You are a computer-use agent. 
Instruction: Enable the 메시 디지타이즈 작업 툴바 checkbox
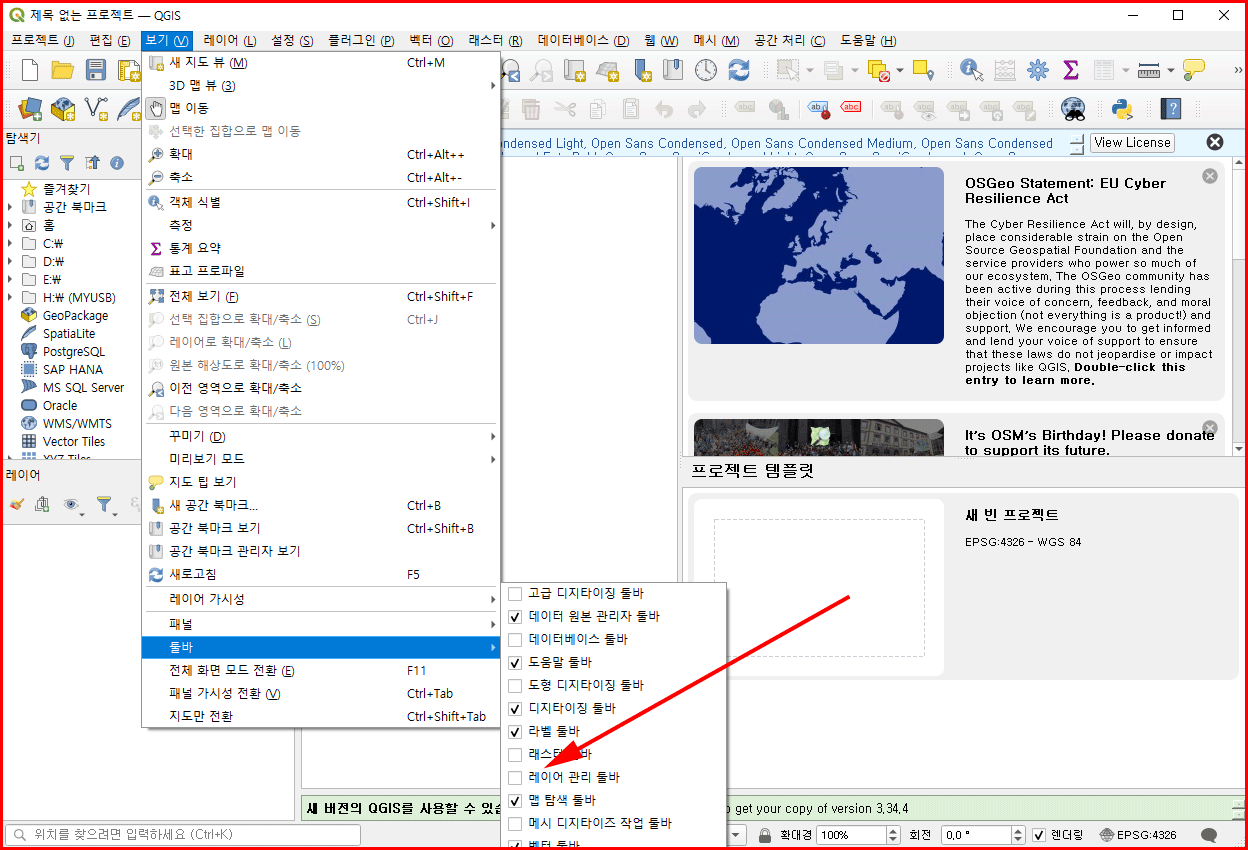pos(515,823)
